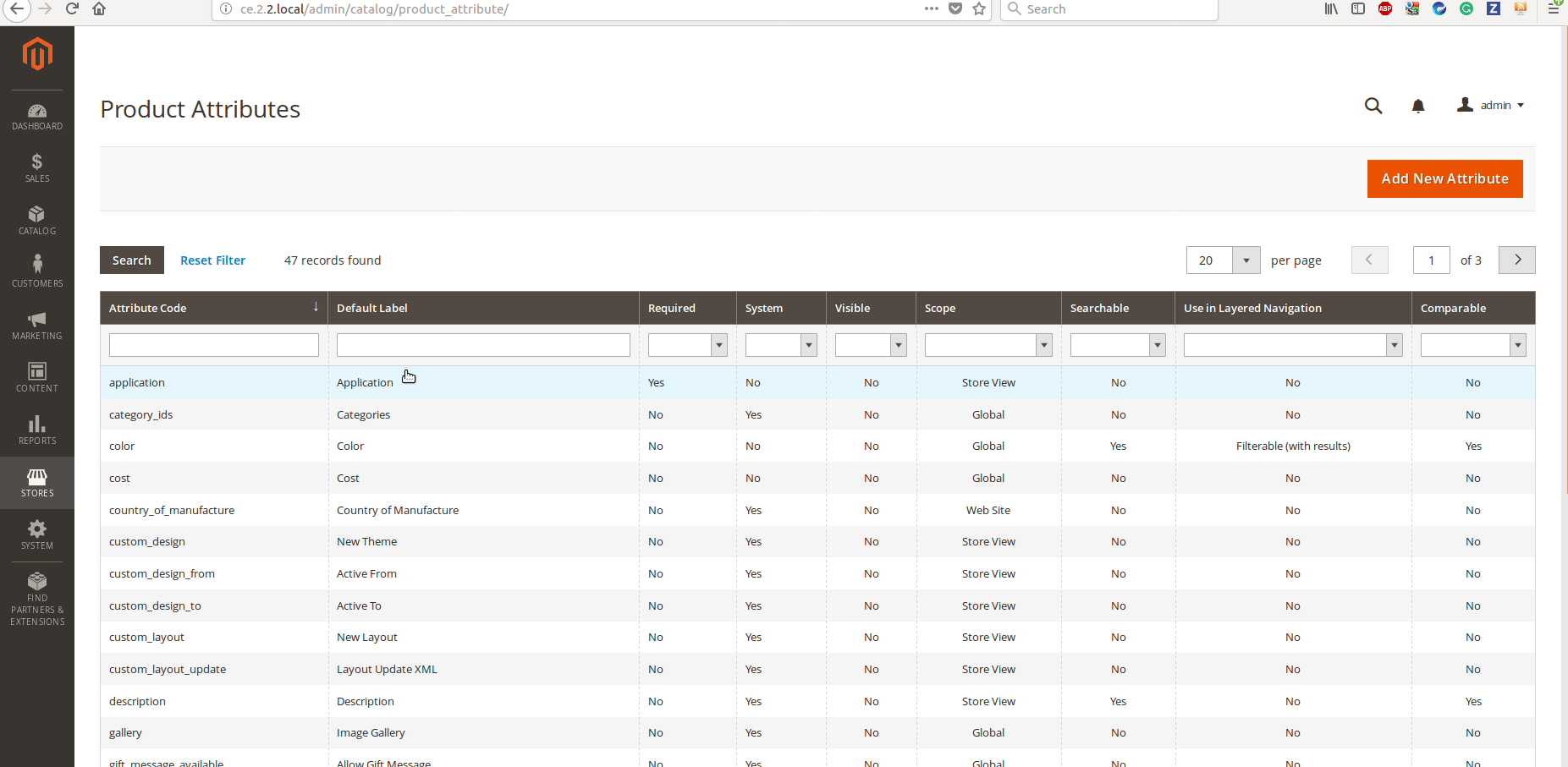Open the admin global search magnifier
Image resolution: width=1568 pixels, height=767 pixels.
(1373, 106)
